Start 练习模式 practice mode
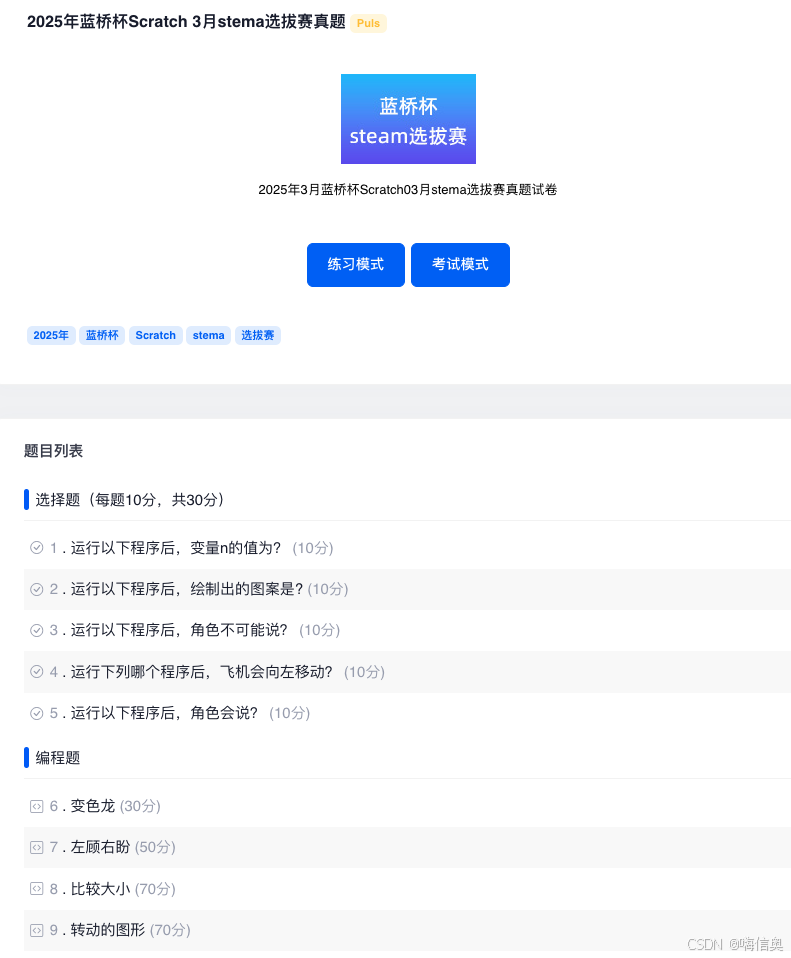Image resolution: width=791 pixels, height=958 pixels. 355,265
